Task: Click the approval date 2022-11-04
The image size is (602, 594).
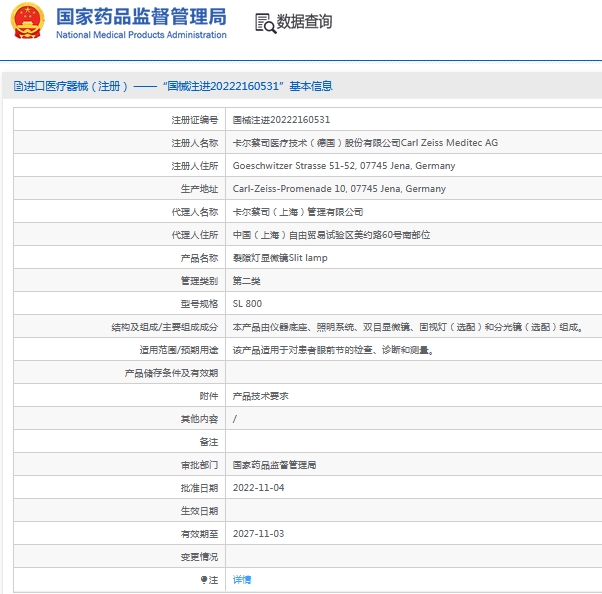Action: [x=258, y=488]
